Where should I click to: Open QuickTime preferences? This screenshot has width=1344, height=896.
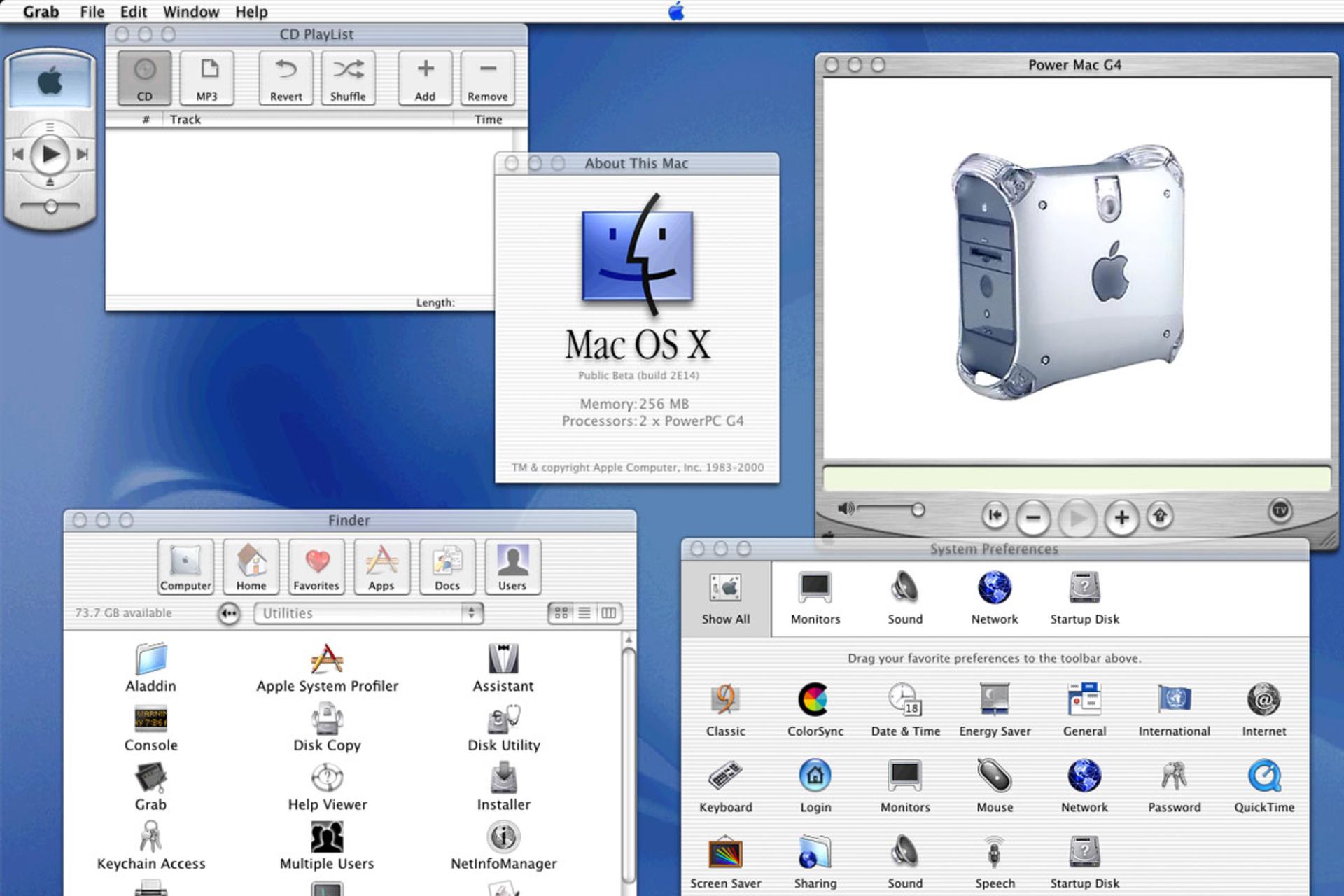pyautogui.click(x=1263, y=786)
